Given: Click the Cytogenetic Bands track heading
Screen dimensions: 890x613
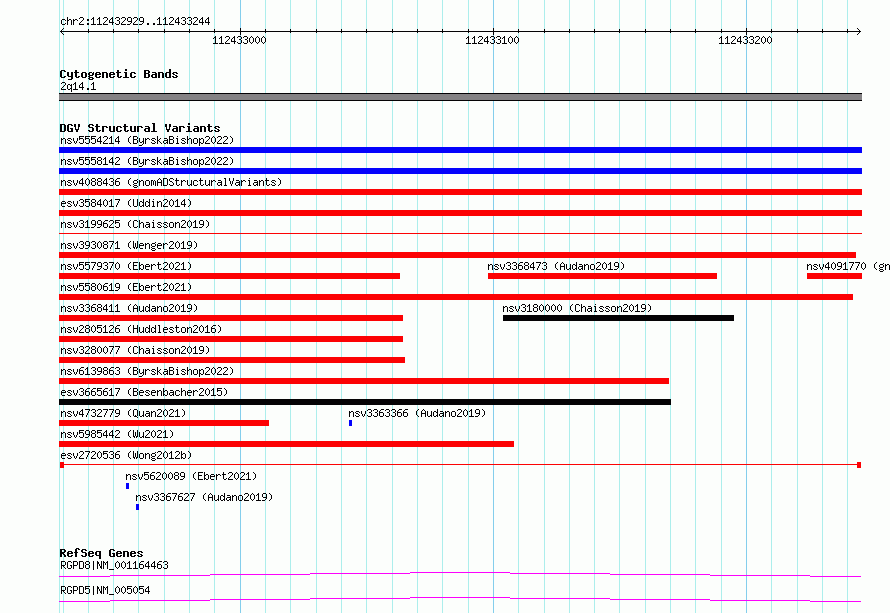Looking at the screenshot, I should click(119, 74).
